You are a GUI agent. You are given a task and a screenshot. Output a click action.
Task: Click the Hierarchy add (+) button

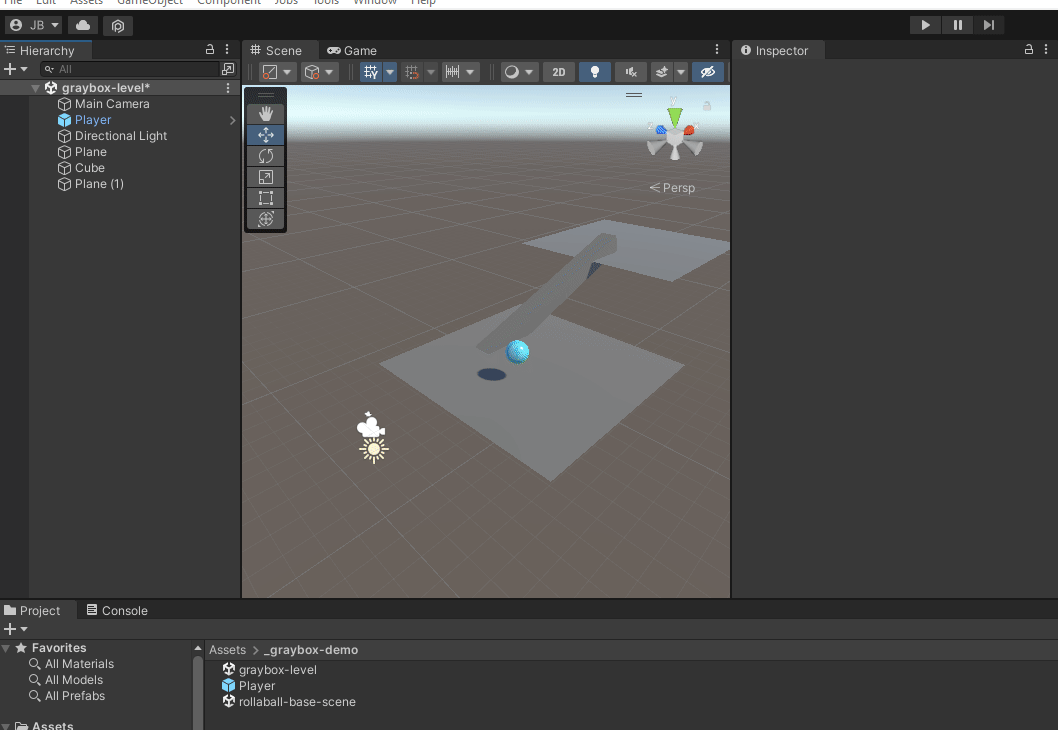[9, 69]
